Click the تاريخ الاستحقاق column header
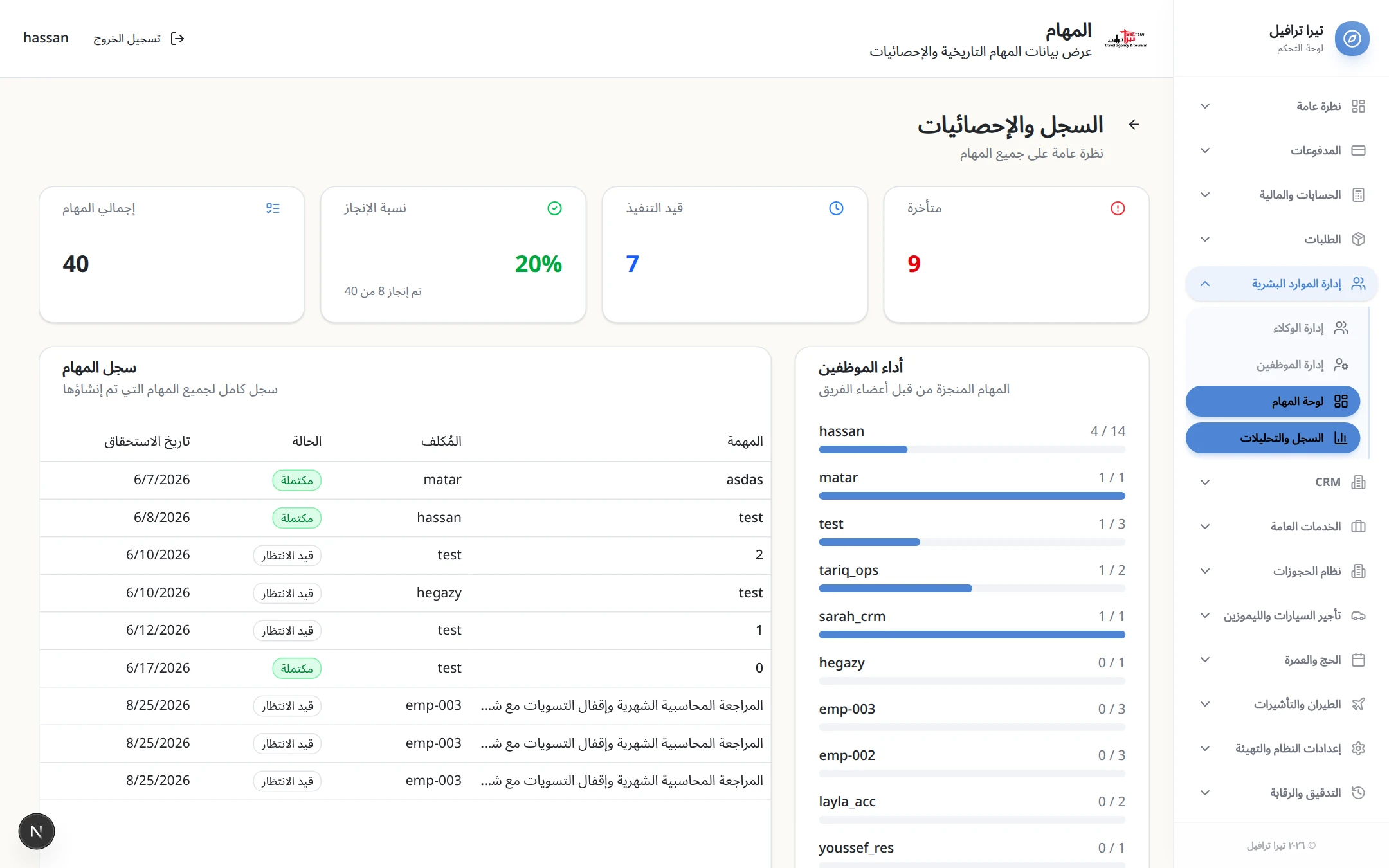The image size is (1389, 868). (x=147, y=441)
